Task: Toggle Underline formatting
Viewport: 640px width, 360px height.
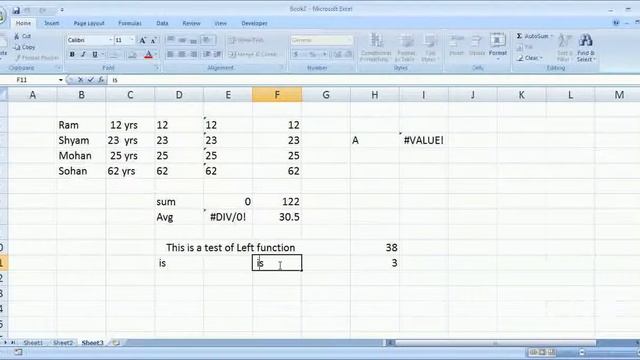Action: coord(95,54)
